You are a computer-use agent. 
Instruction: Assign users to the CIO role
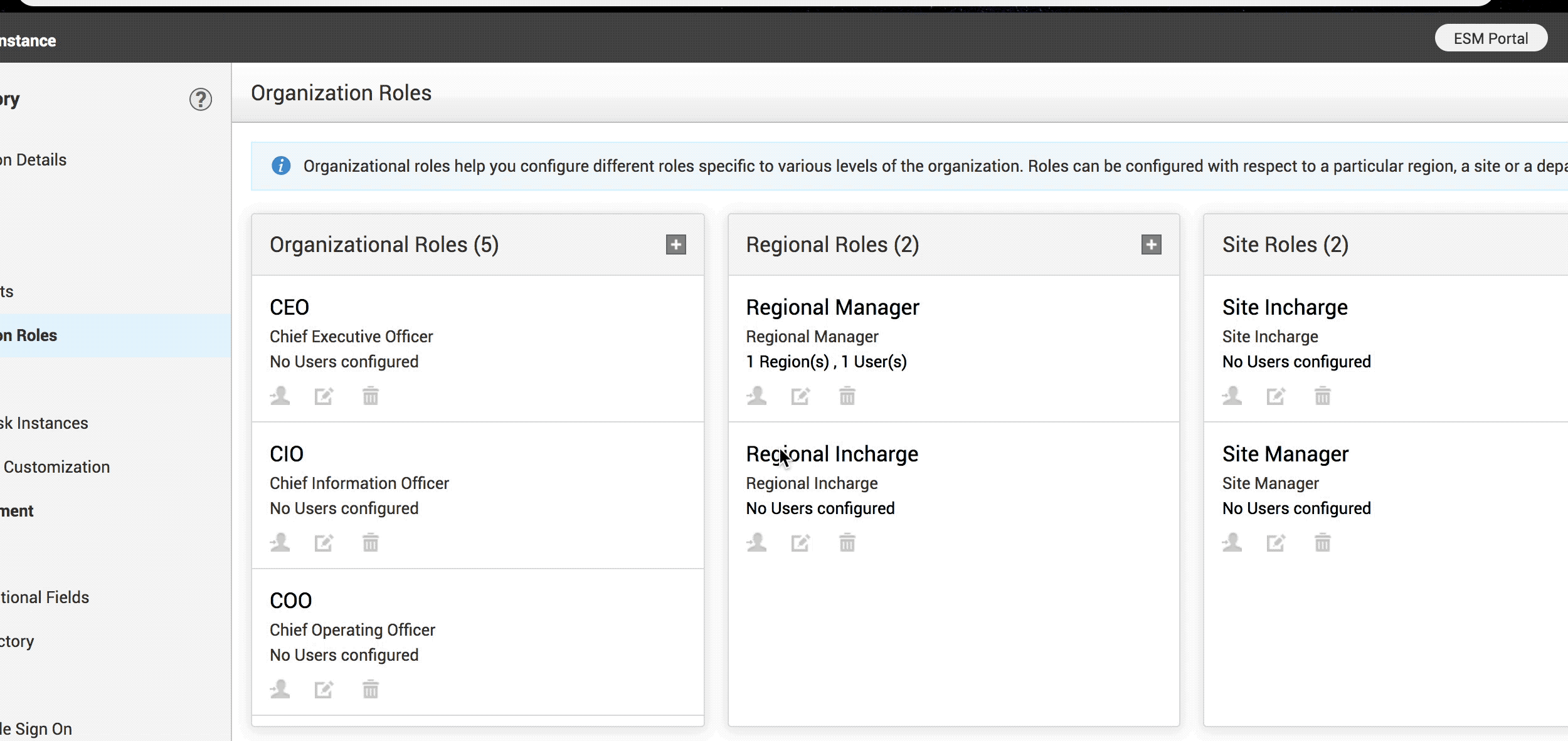click(280, 542)
